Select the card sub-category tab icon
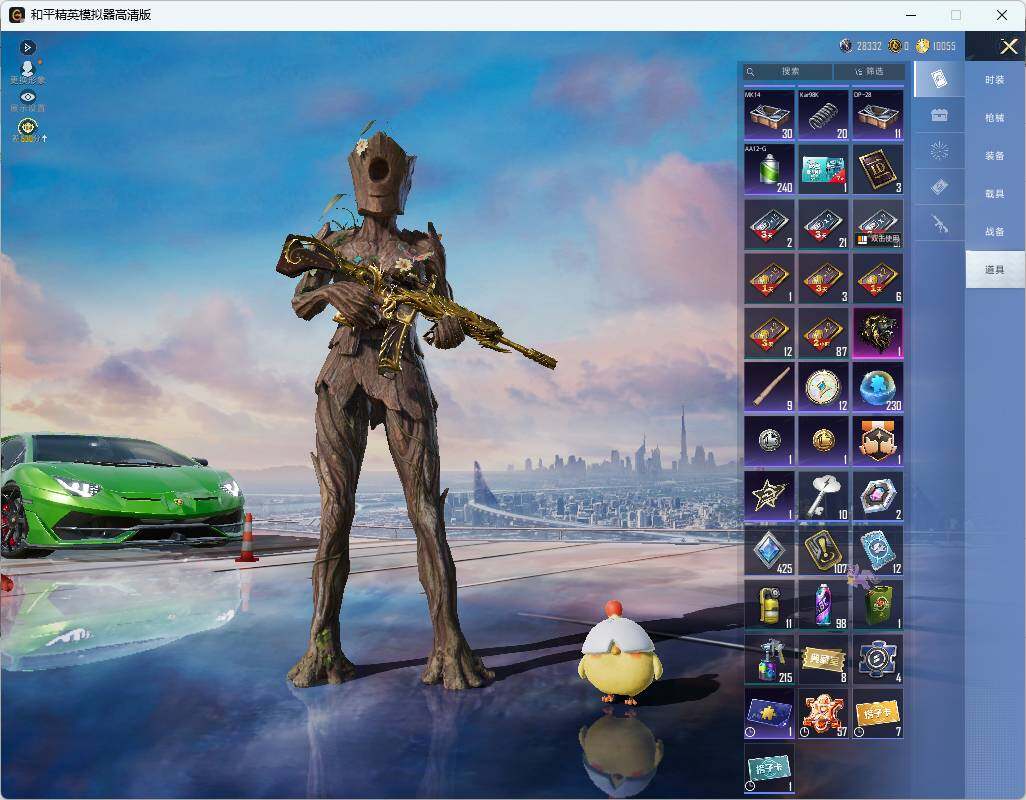The image size is (1026, 800). [939, 79]
